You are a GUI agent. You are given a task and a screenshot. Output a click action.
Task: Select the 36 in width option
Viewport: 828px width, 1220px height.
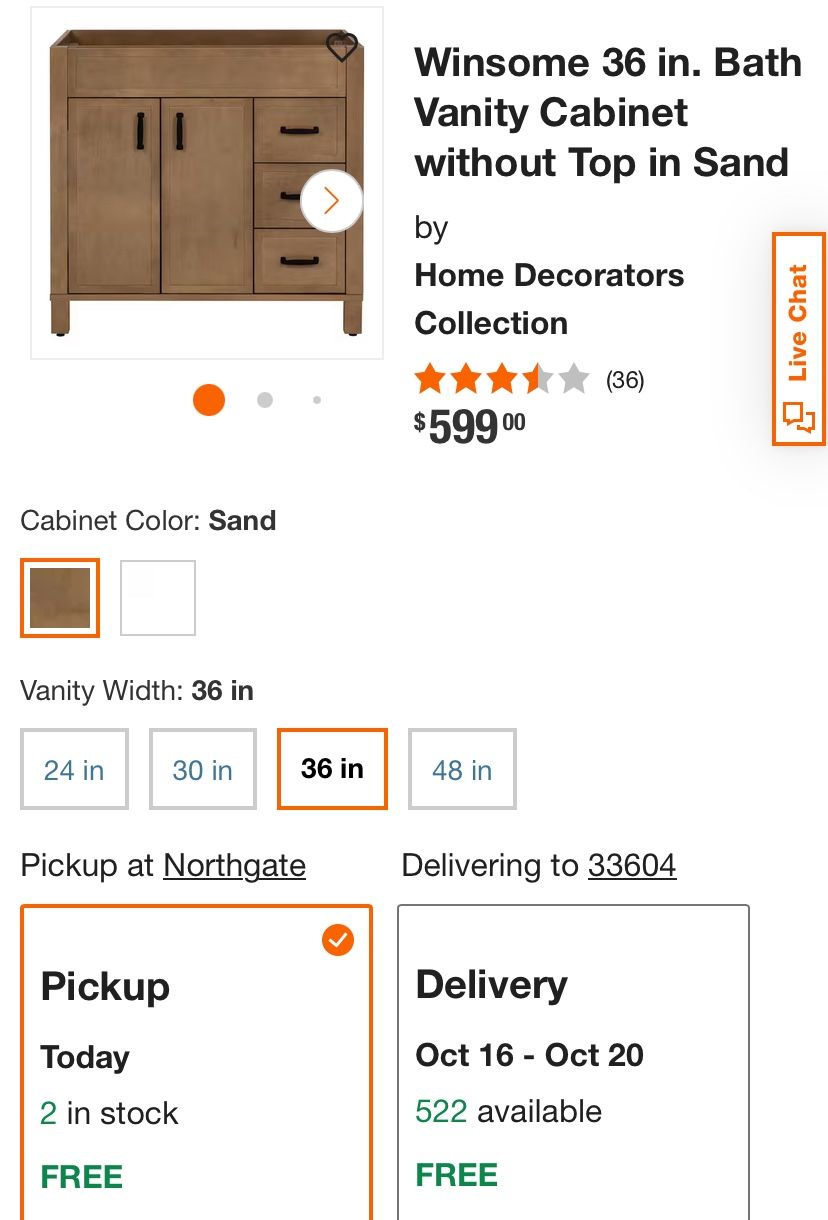point(332,769)
